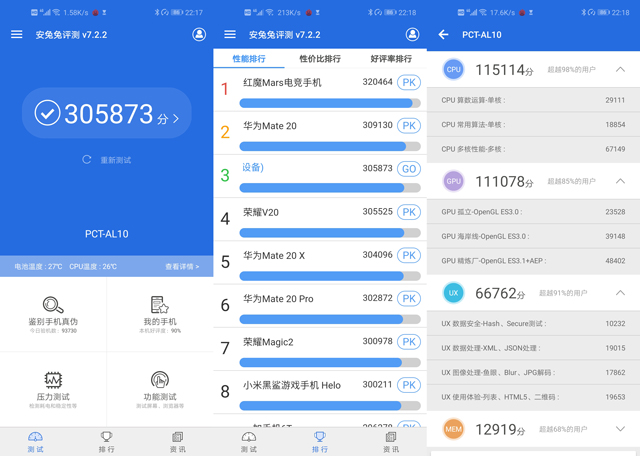The image size is (640, 456).
Task: Select GPU 精炼厂-OpenGL ES3.1+AEP row
Action: coord(533,261)
